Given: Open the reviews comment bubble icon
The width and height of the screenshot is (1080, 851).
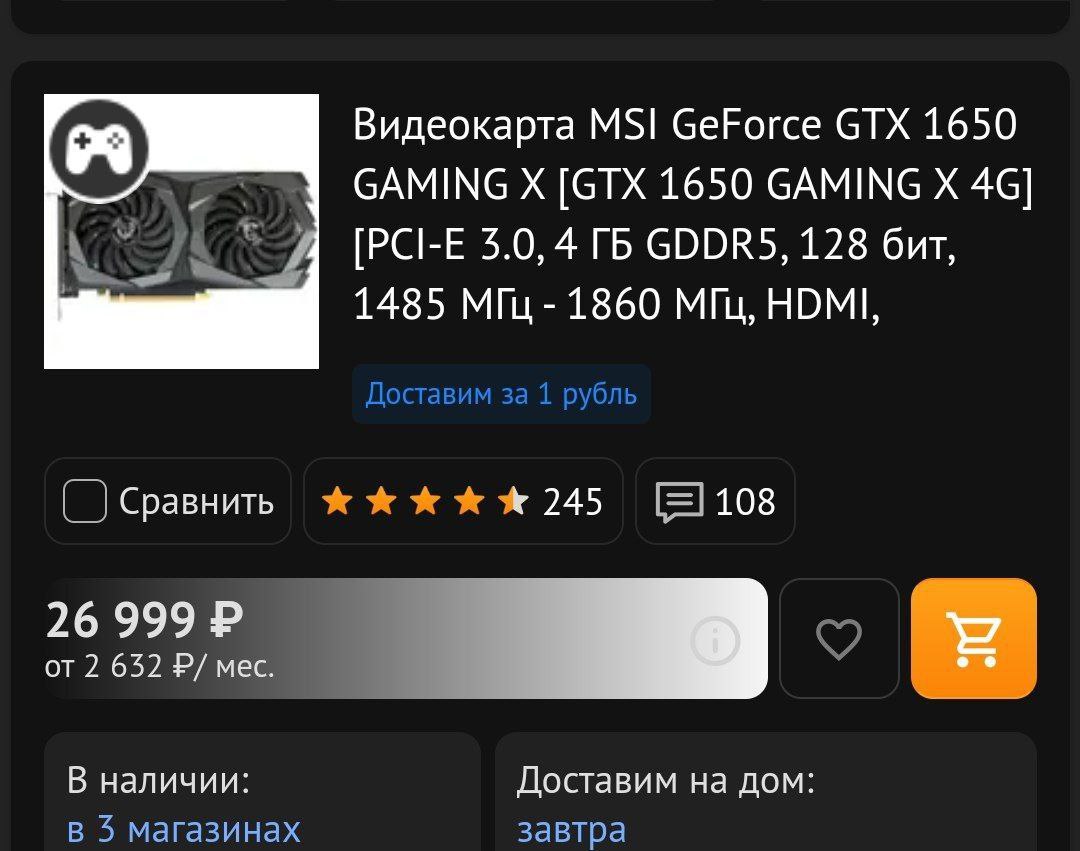Looking at the screenshot, I should pyautogui.click(x=679, y=501).
